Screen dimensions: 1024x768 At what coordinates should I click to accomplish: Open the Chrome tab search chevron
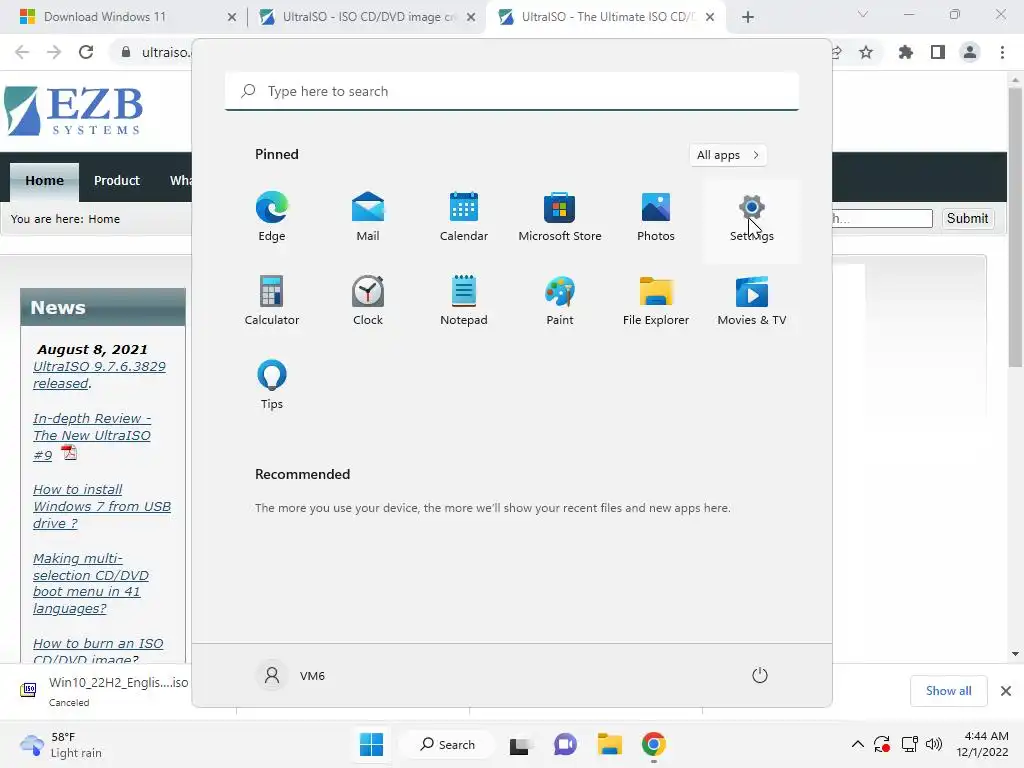coord(863,14)
